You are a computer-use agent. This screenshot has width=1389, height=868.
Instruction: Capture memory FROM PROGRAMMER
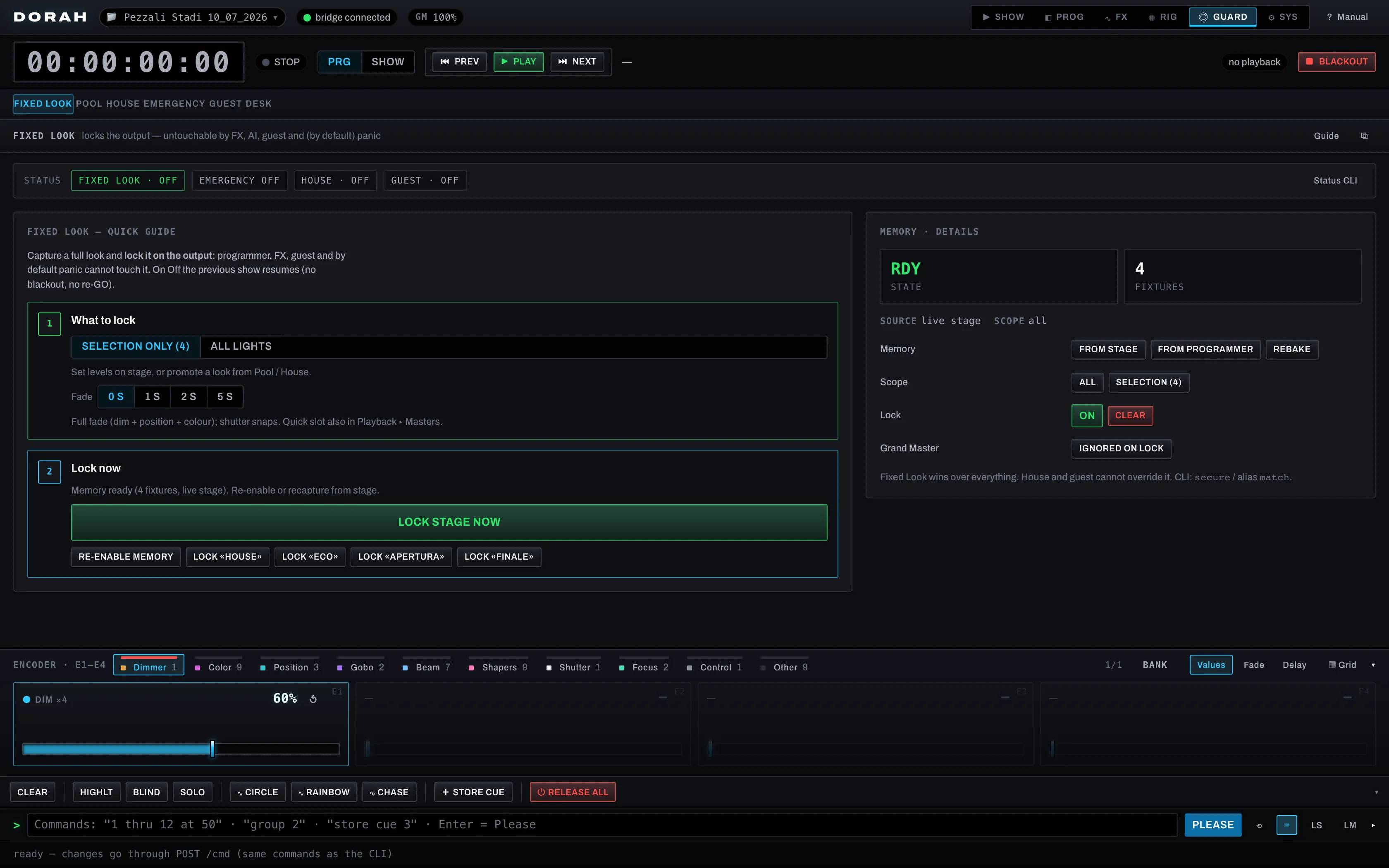(1205, 350)
